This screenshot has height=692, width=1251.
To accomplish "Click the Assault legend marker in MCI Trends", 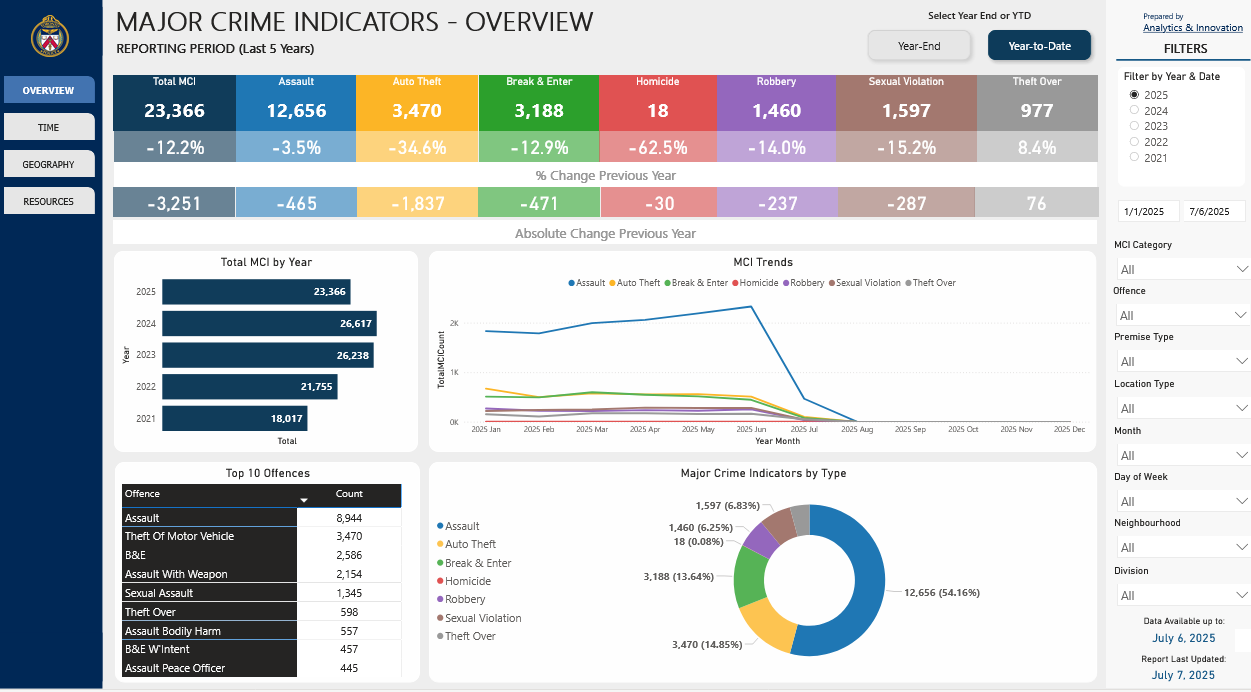I will click(571, 283).
